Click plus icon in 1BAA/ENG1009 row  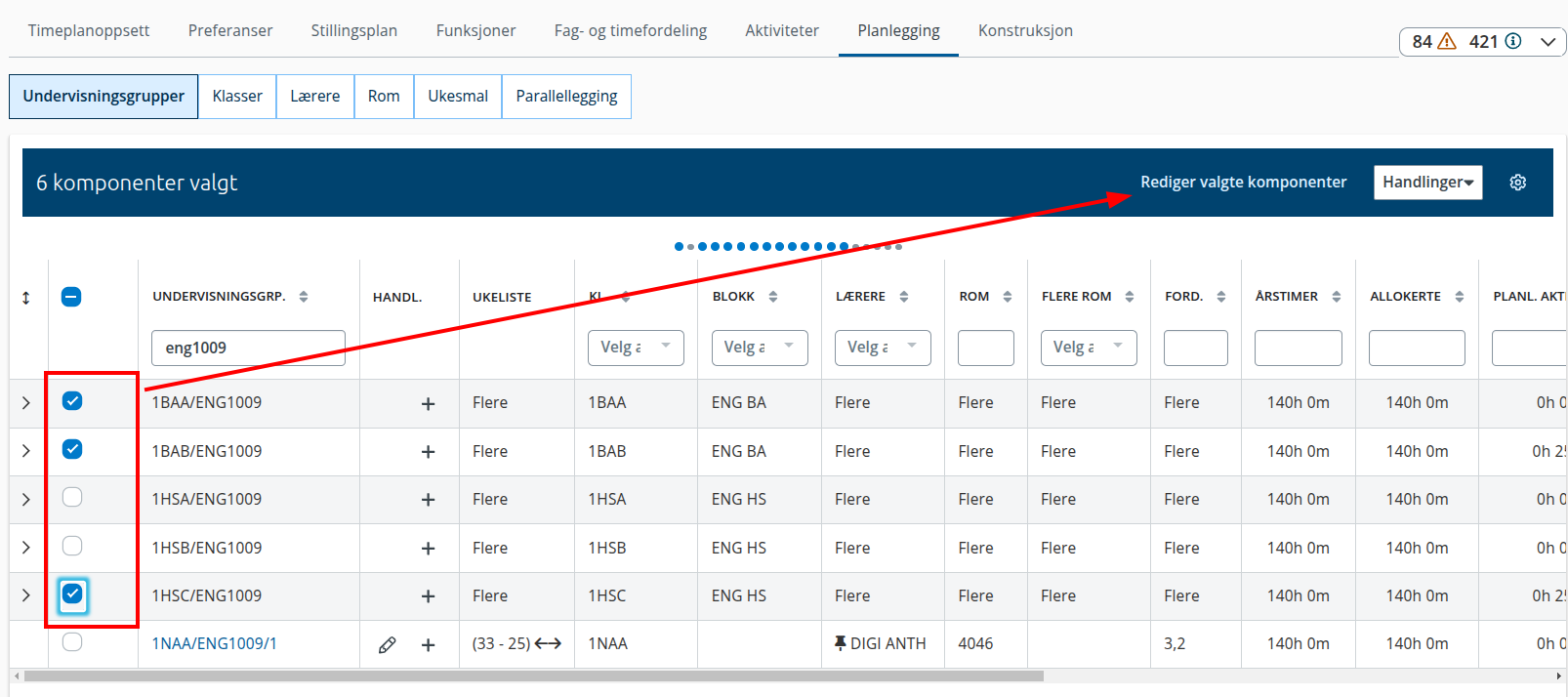(428, 403)
